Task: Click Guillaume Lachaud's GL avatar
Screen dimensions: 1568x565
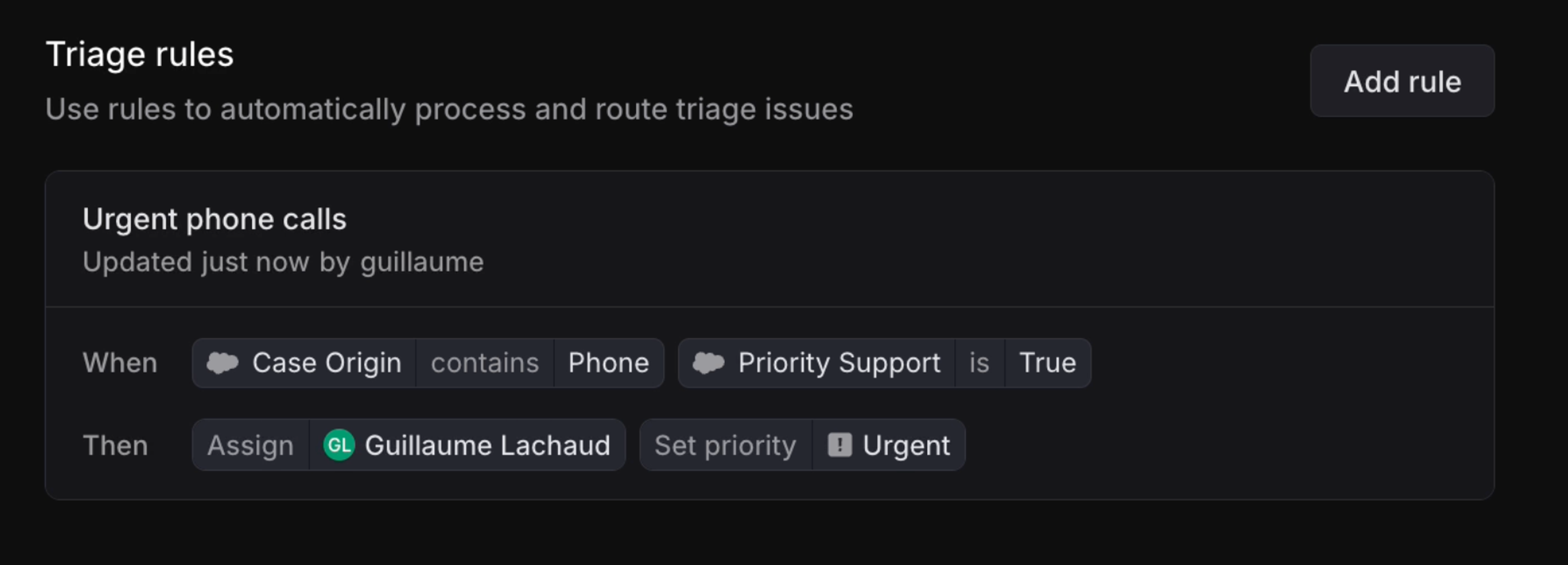Action: point(339,445)
